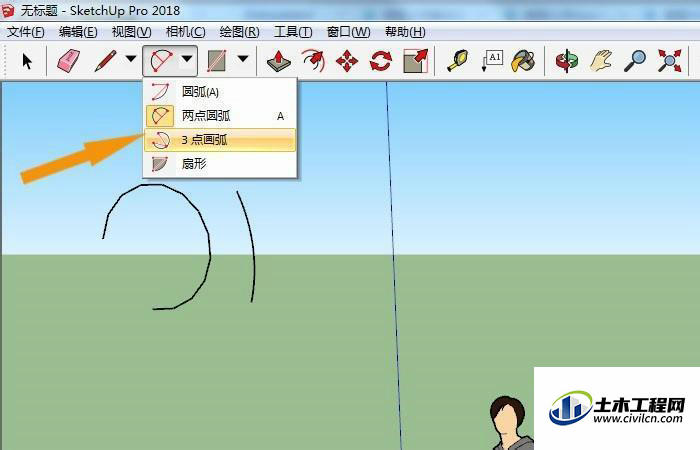Click the Arc tool toolbar button
Screen dimensions: 700x450
click(x=162, y=61)
